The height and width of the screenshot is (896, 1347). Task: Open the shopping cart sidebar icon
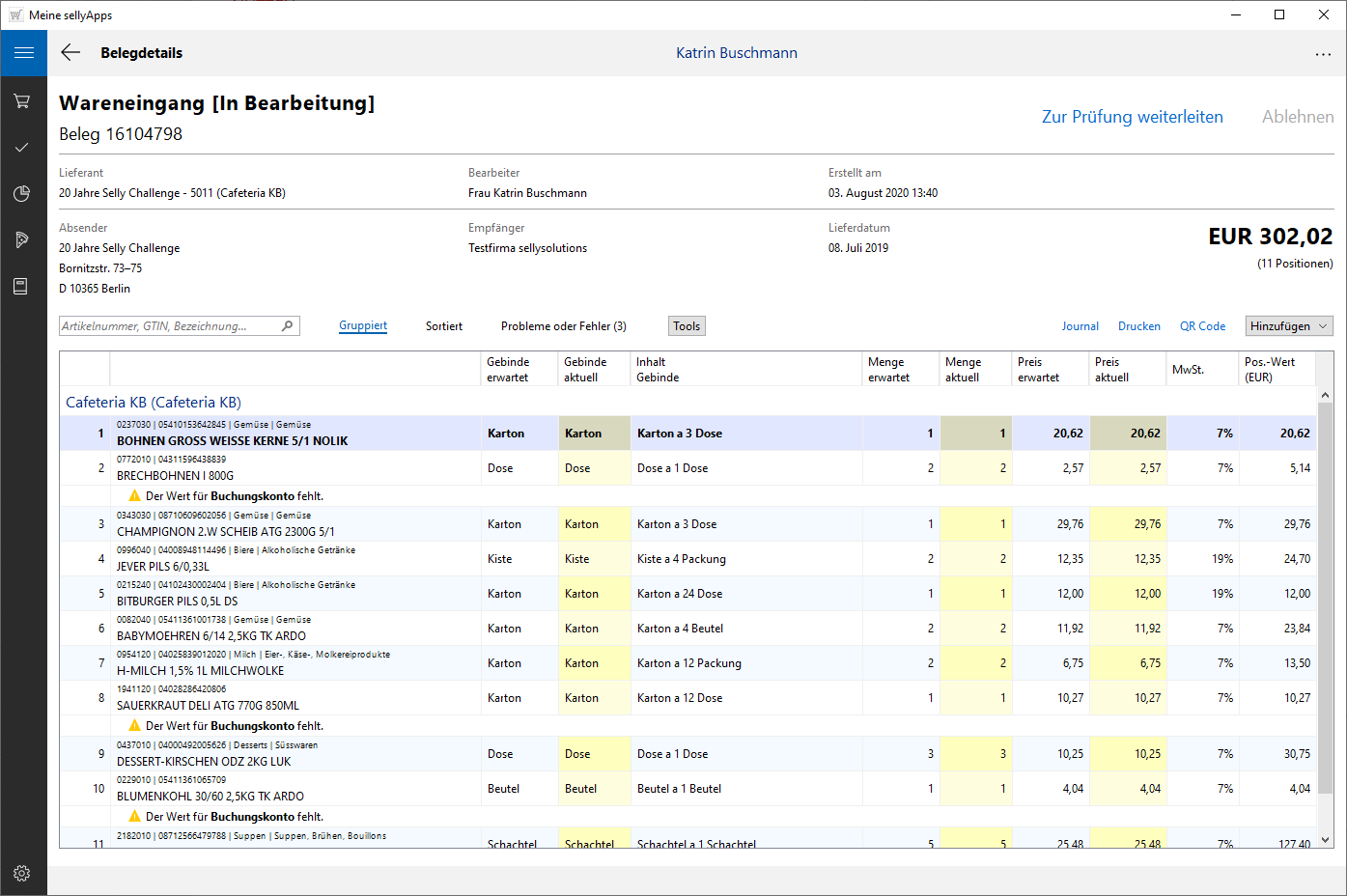click(22, 101)
